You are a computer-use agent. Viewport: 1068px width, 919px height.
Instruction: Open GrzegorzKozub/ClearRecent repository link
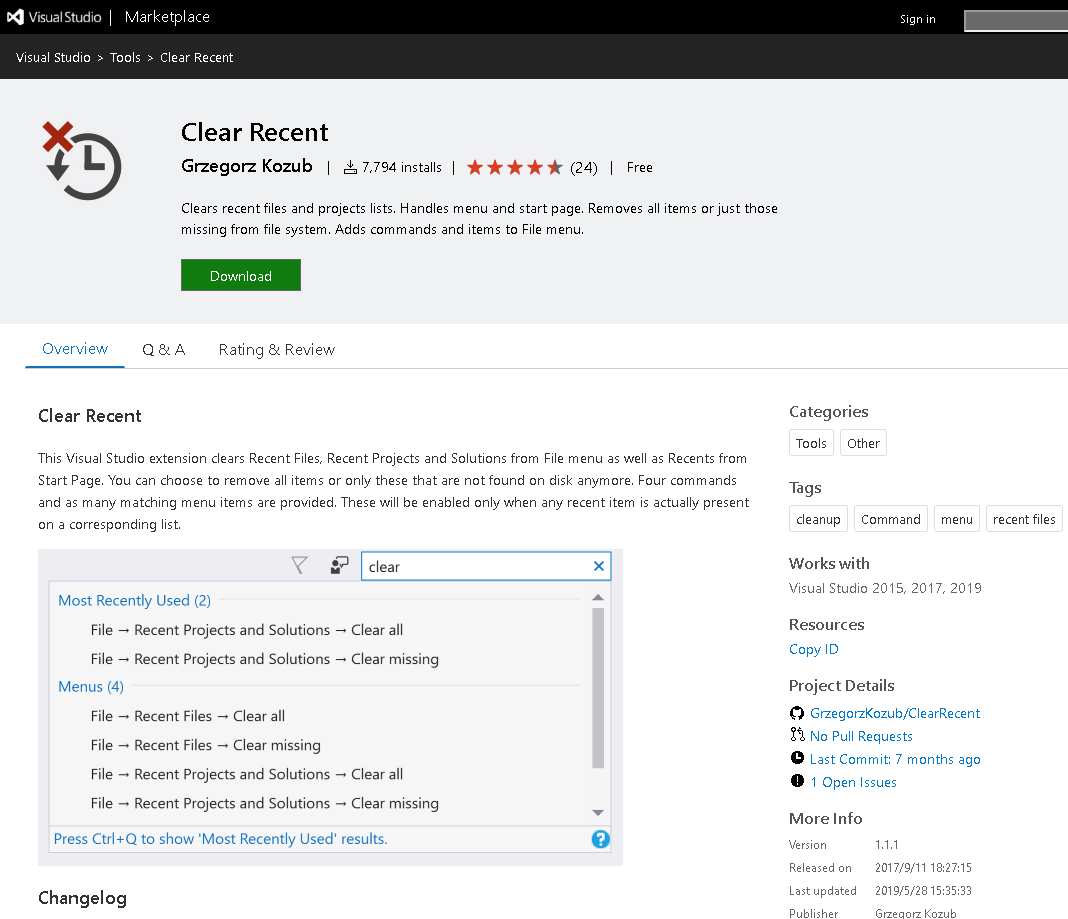click(894, 713)
